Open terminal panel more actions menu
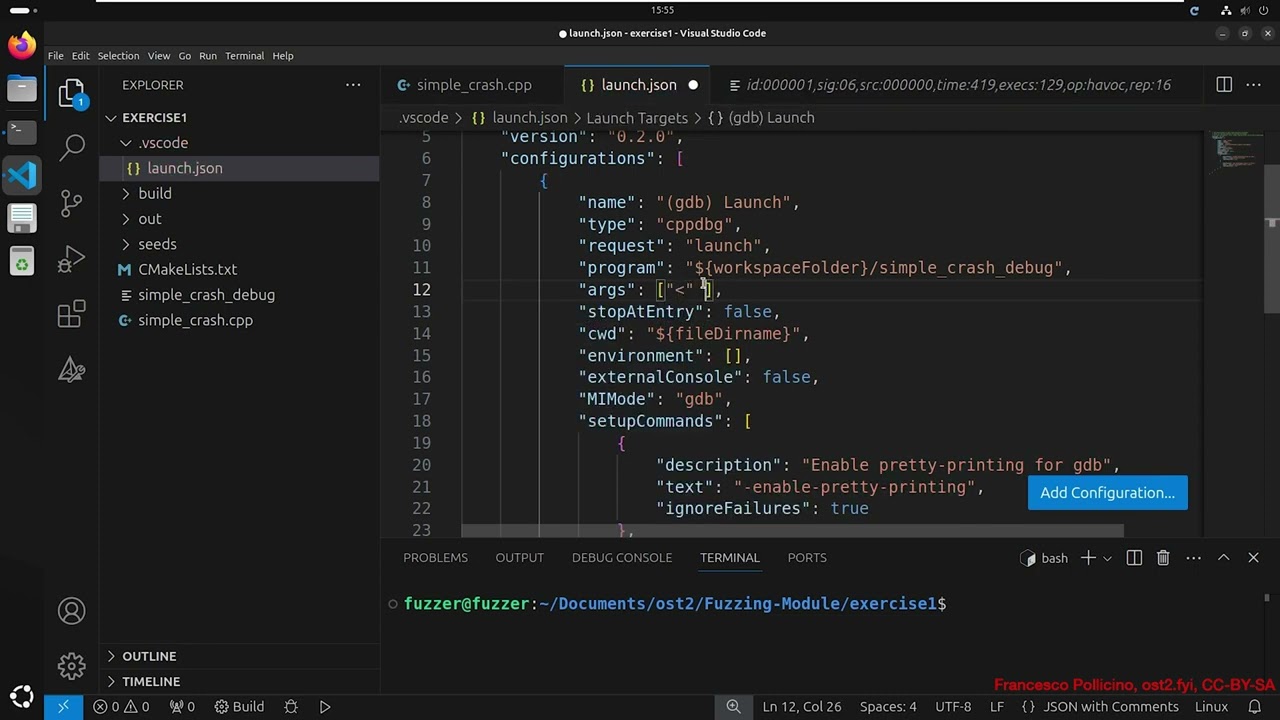Viewport: 1280px width, 720px height. click(1193, 558)
